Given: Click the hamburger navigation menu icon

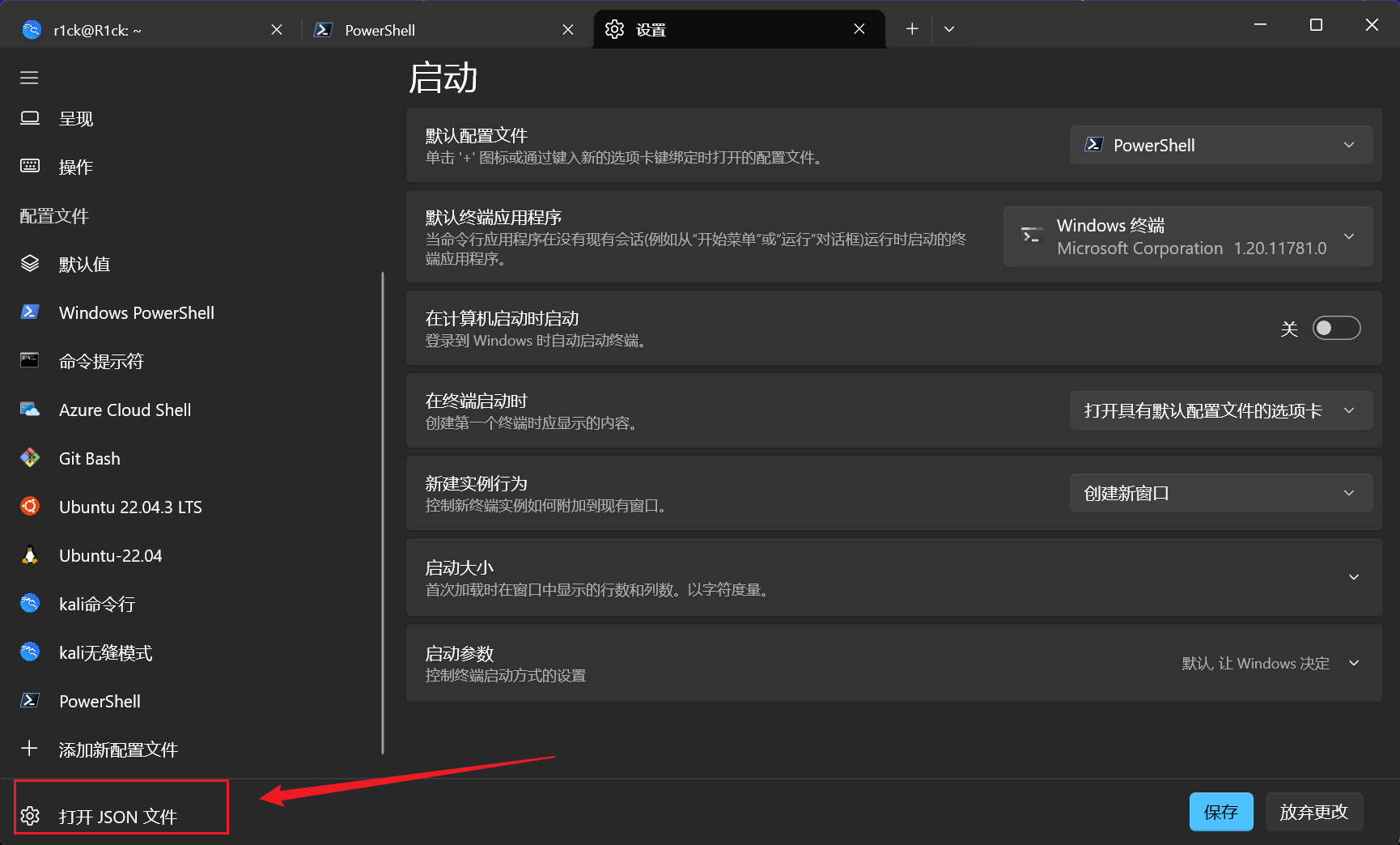Looking at the screenshot, I should point(29,78).
